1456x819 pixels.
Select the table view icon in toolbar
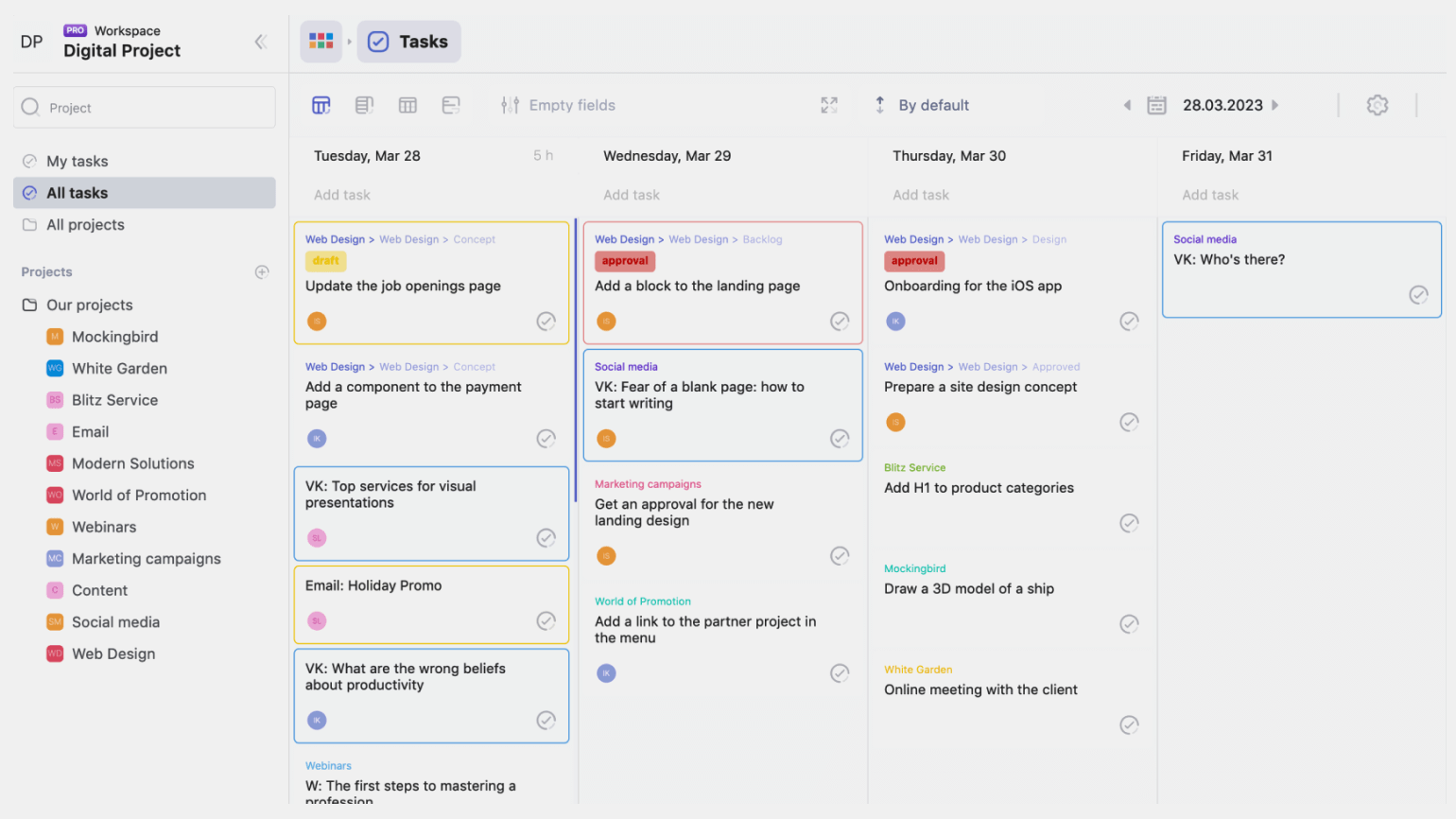[407, 105]
